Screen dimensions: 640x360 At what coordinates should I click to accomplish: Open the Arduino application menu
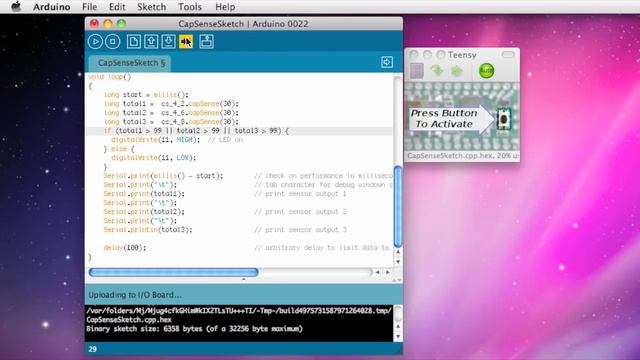[x=51, y=7]
